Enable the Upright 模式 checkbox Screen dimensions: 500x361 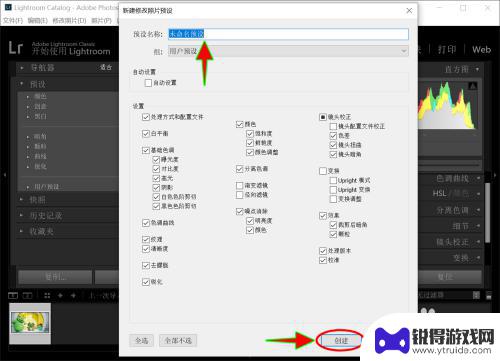(333, 180)
